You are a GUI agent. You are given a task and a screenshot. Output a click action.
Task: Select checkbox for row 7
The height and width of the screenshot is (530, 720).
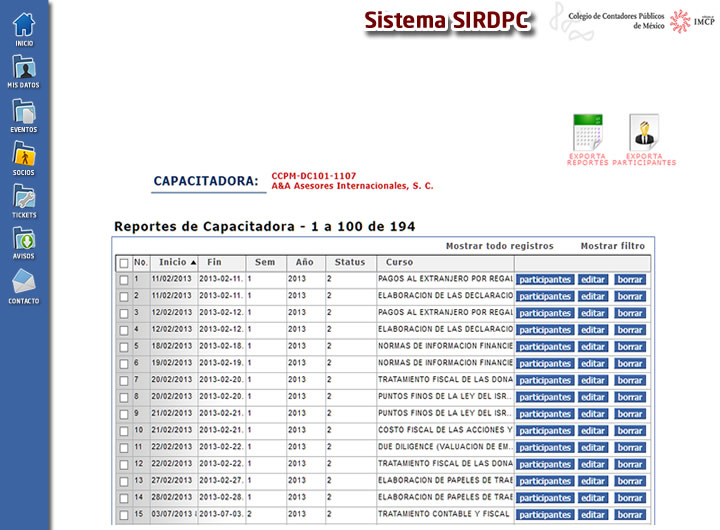click(x=124, y=380)
